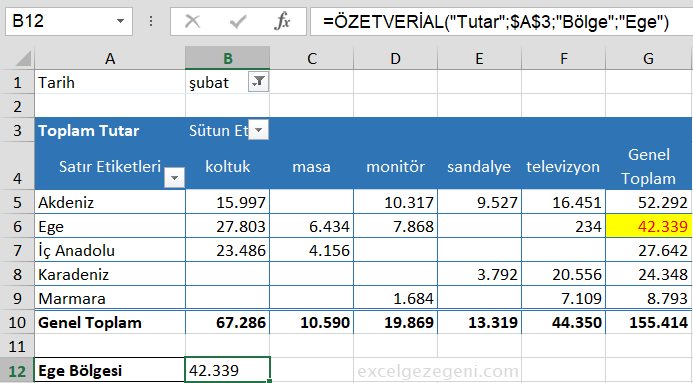Image resolution: width=693 pixels, height=383 pixels.
Task: Select column E header
Action: tap(480, 58)
